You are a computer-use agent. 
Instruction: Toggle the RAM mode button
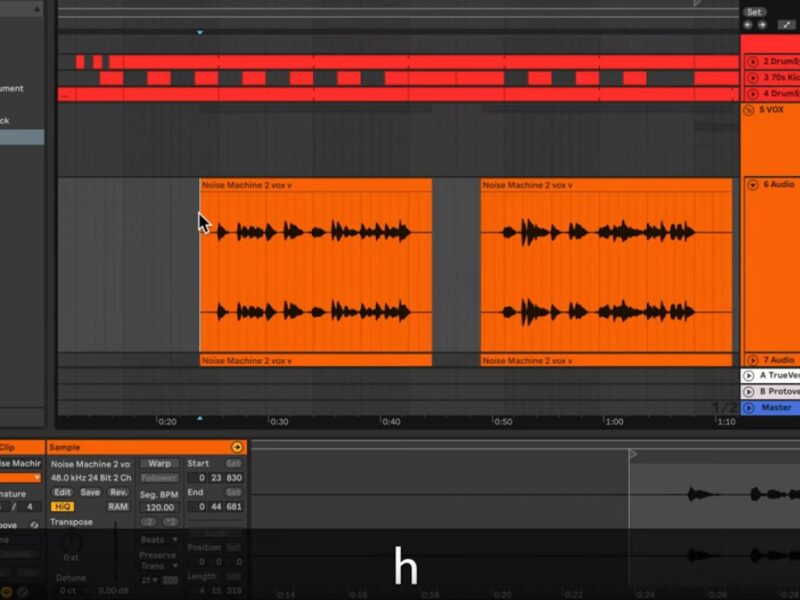(x=118, y=507)
